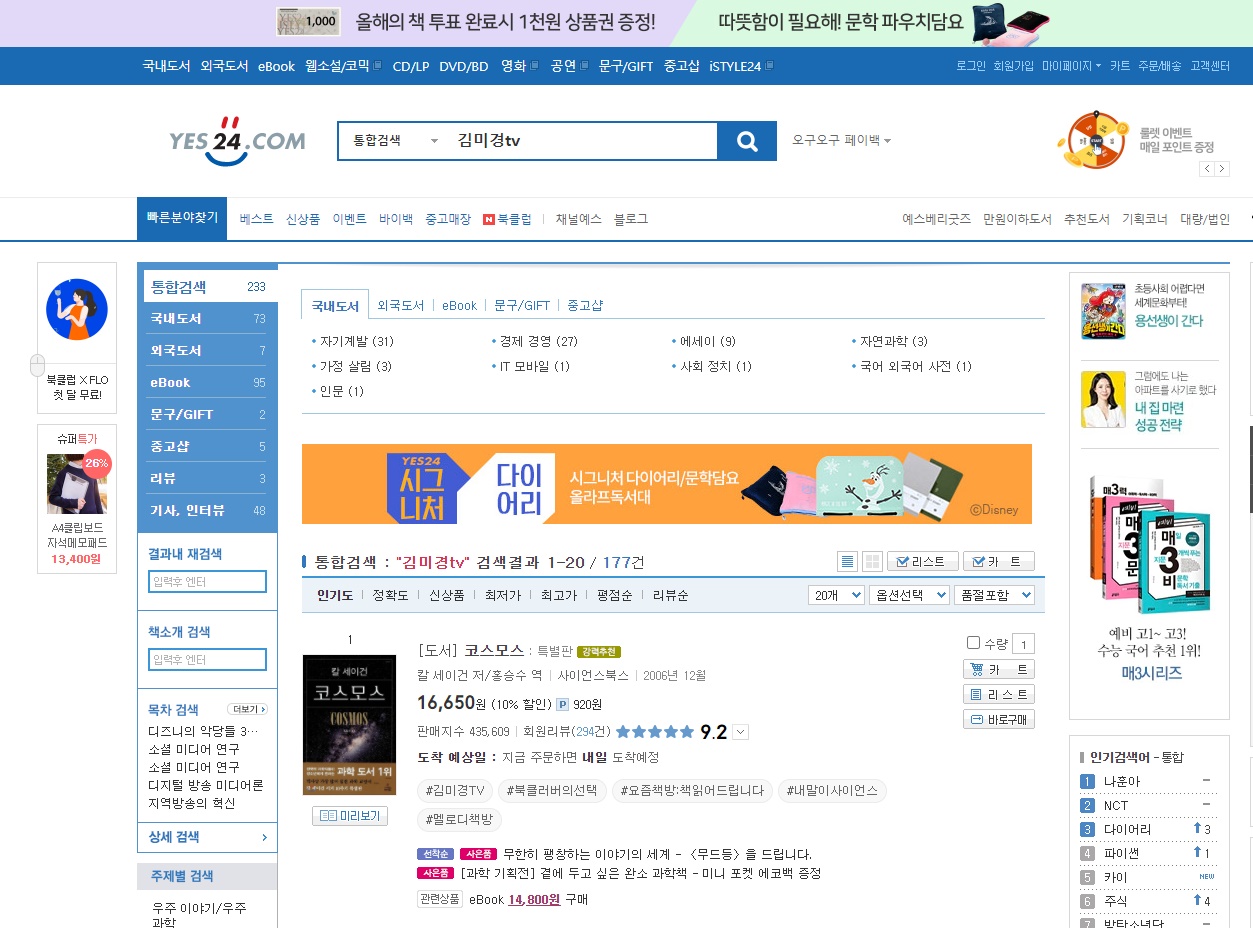Select the 국내도서 result tab
This screenshot has height=928, width=1253.
[x=335, y=305]
